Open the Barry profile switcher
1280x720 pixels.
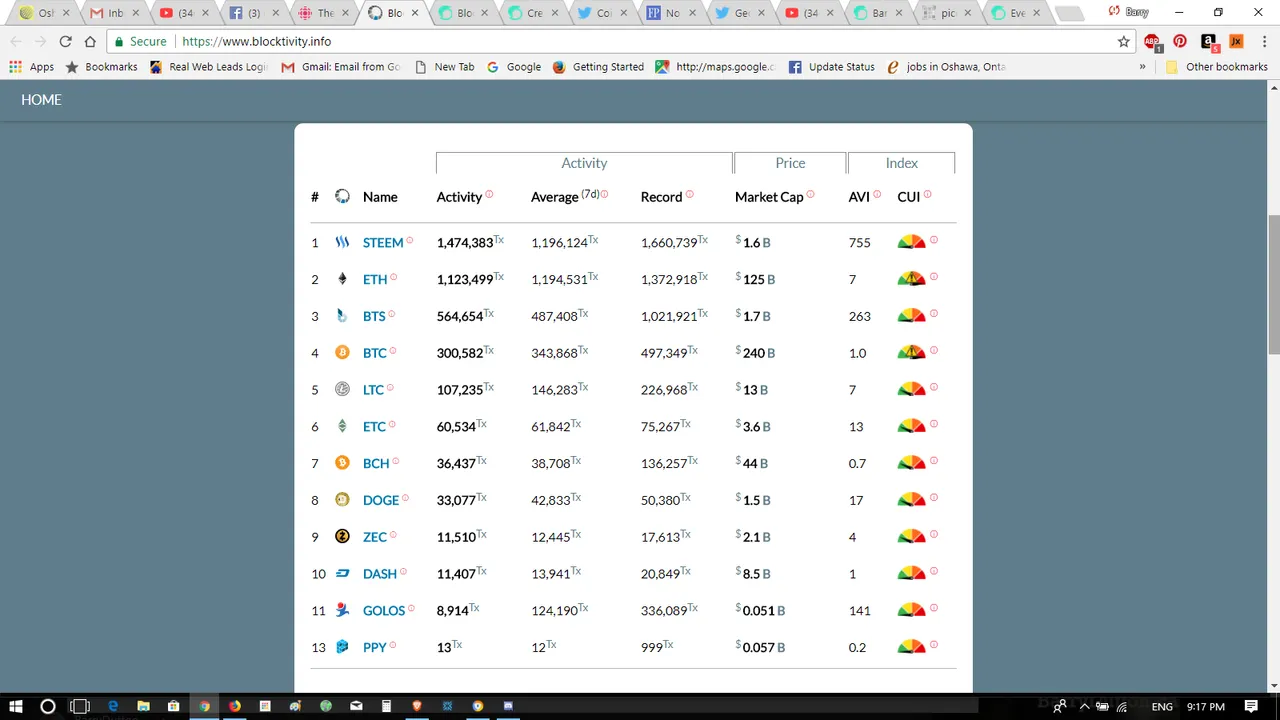pos(1128,12)
